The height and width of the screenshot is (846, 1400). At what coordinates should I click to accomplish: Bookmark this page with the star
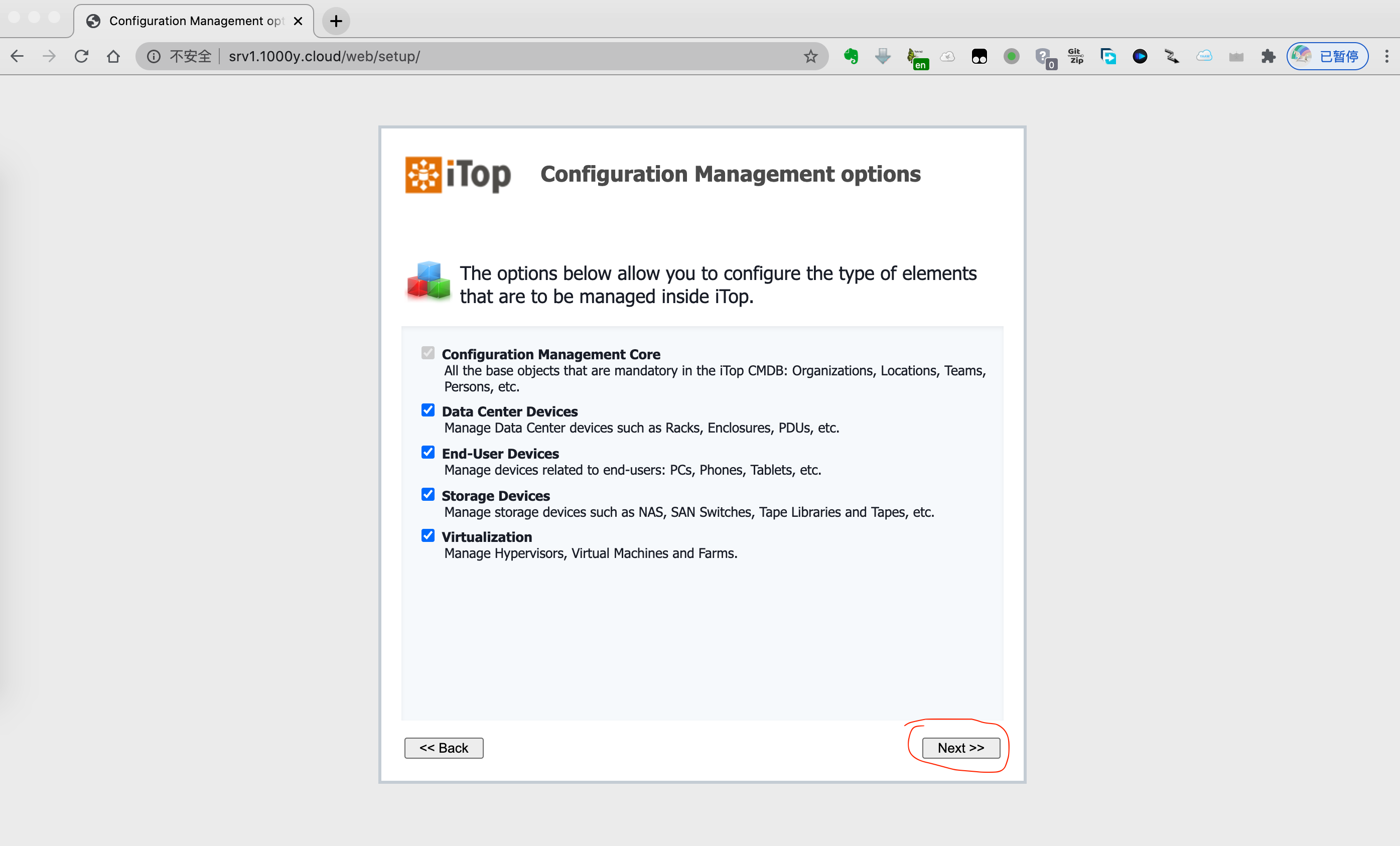pyautogui.click(x=810, y=56)
